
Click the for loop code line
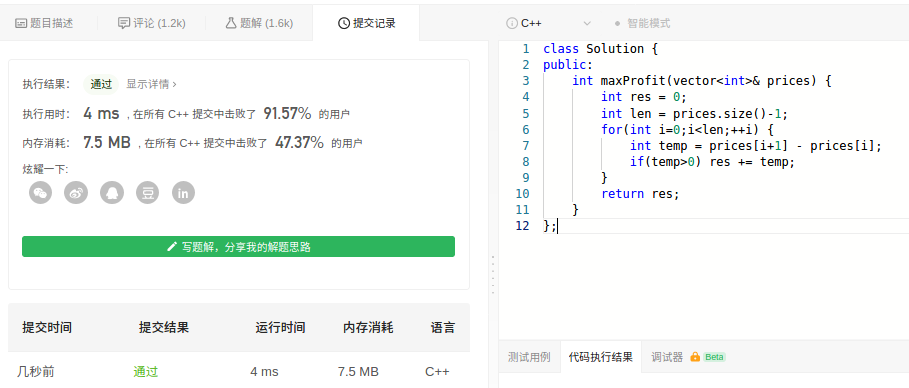687,129
